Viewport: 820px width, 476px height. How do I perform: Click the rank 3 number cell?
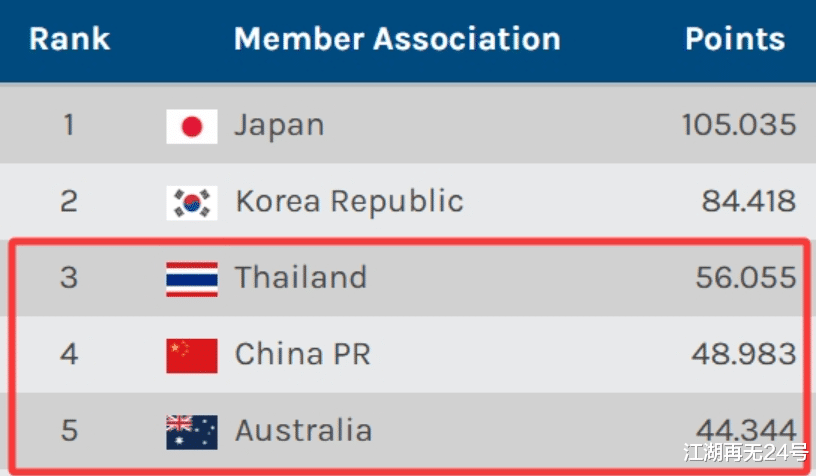coord(68,278)
